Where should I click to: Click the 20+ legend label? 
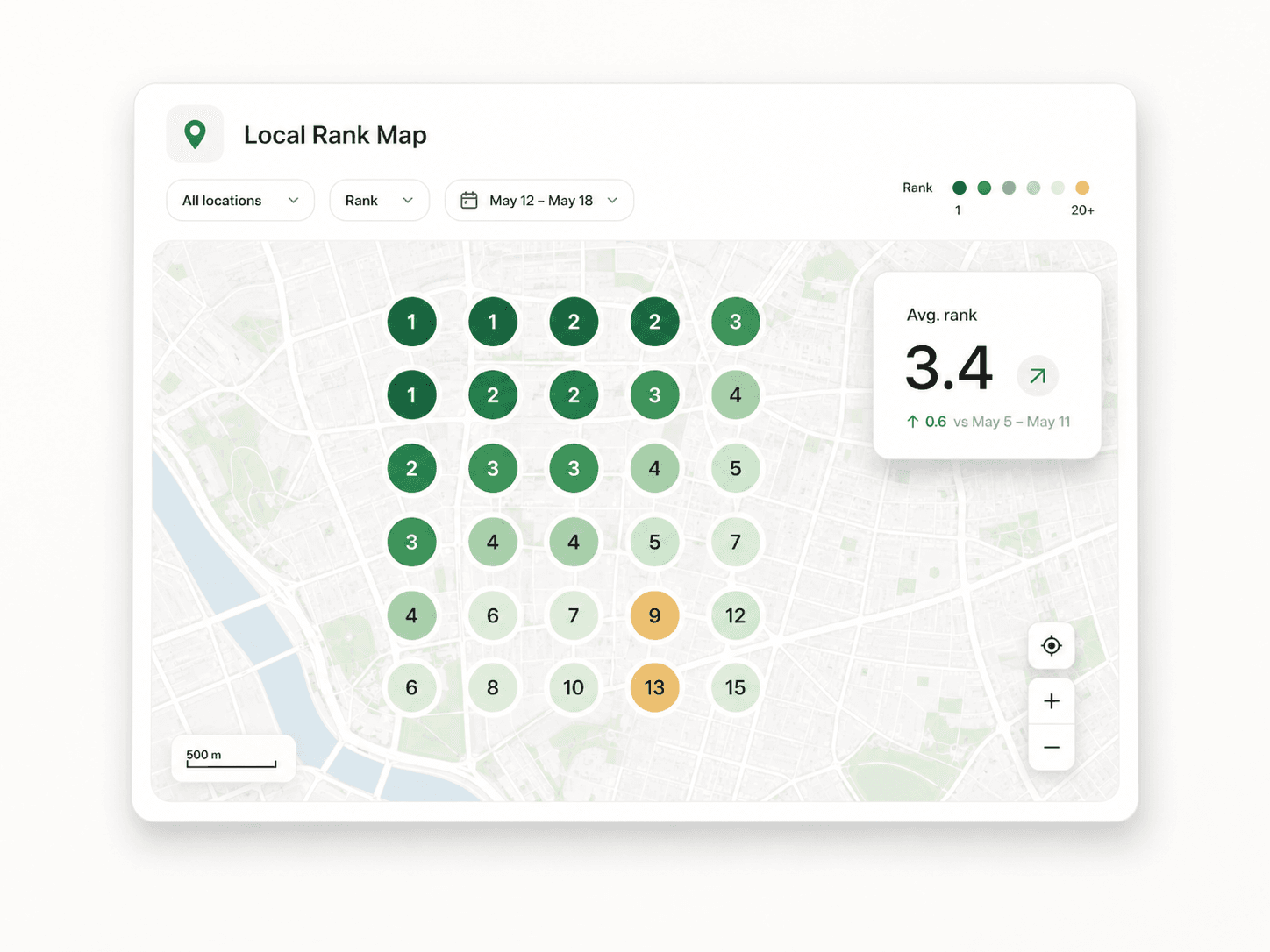1082,210
